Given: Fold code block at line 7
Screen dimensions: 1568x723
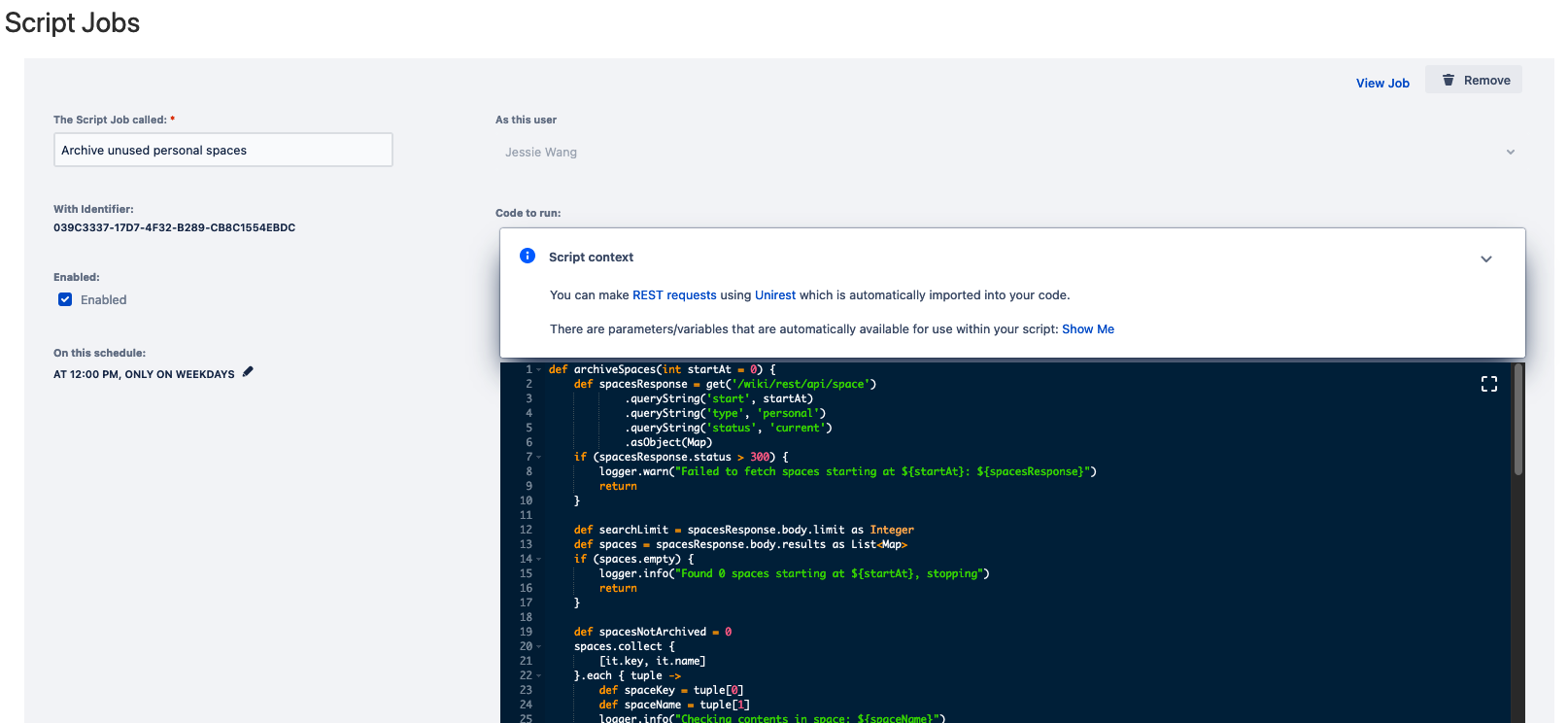Looking at the screenshot, I should [x=539, y=457].
